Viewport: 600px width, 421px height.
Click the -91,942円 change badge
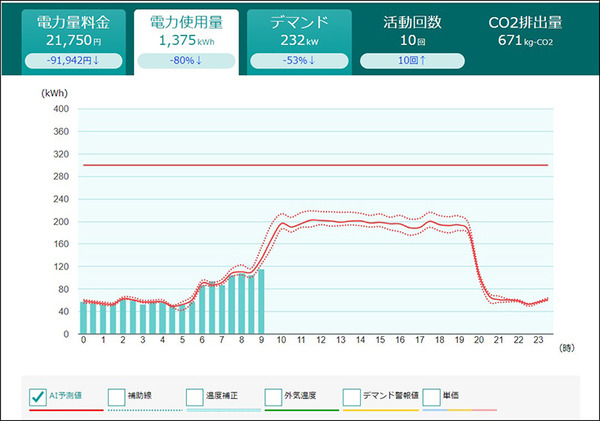coord(66,61)
